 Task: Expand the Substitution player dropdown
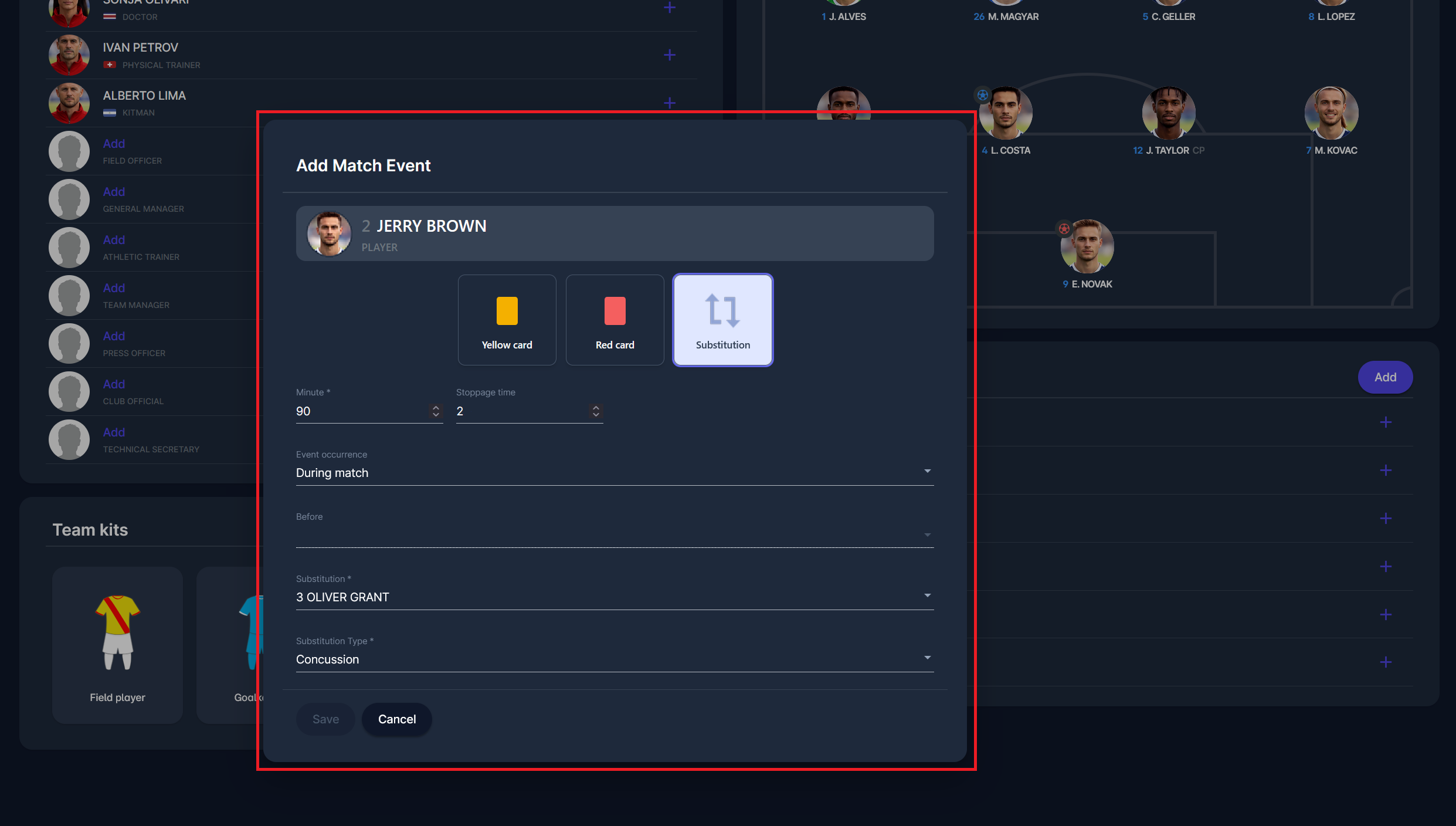click(x=614, y=597)
